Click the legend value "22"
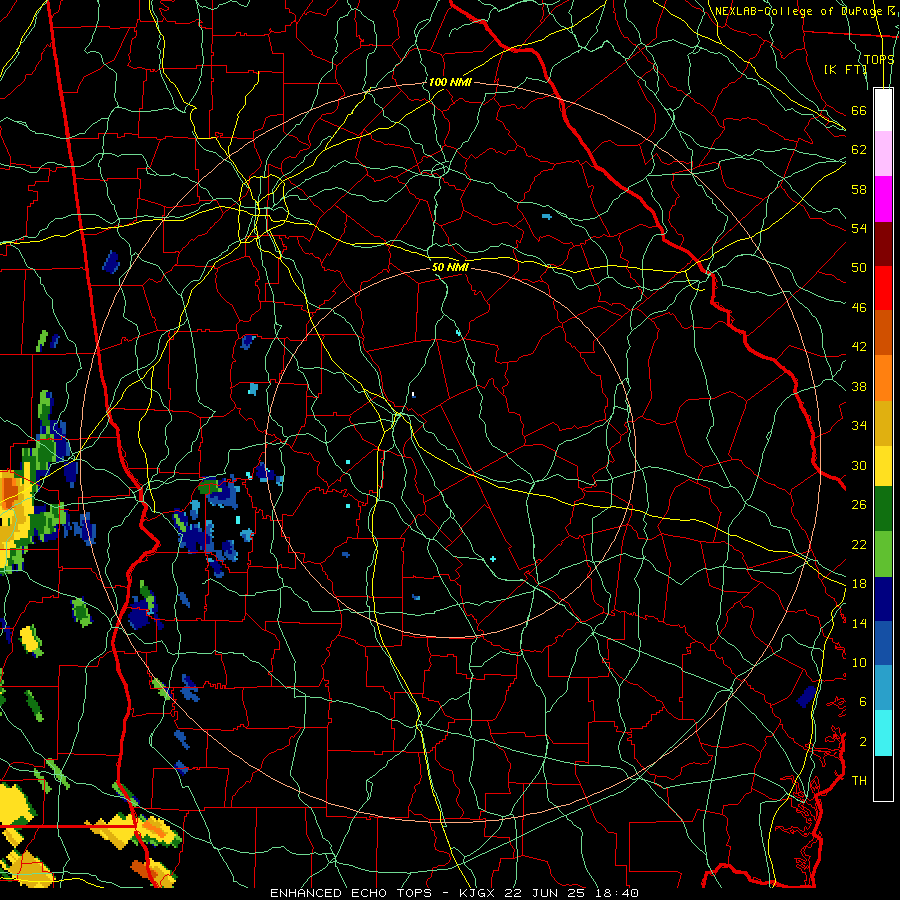The height and width of the screenshot is (900, 900). [859, 544]
